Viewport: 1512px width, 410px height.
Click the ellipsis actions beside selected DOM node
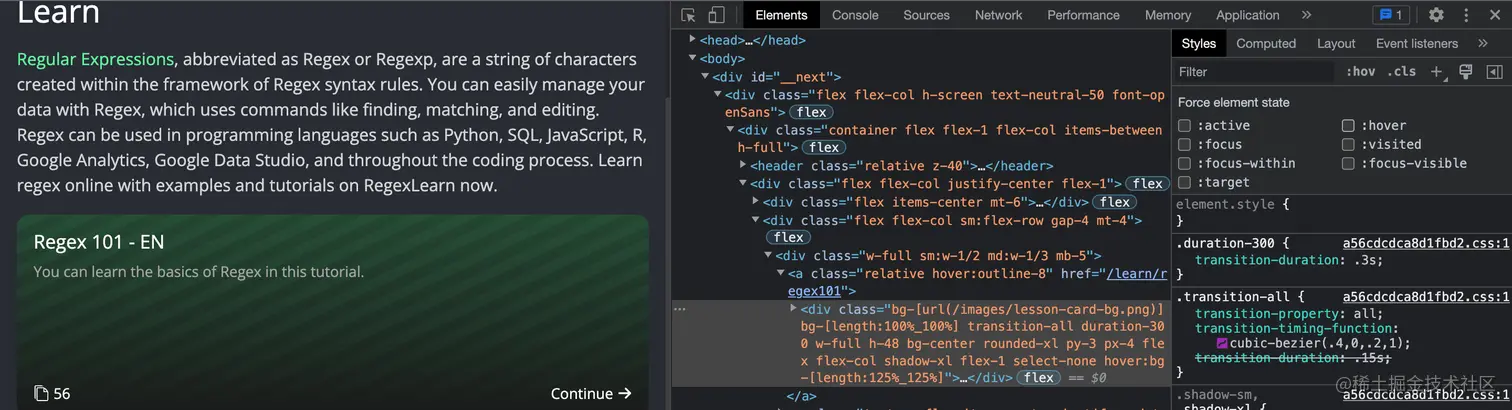pos(680,310)
